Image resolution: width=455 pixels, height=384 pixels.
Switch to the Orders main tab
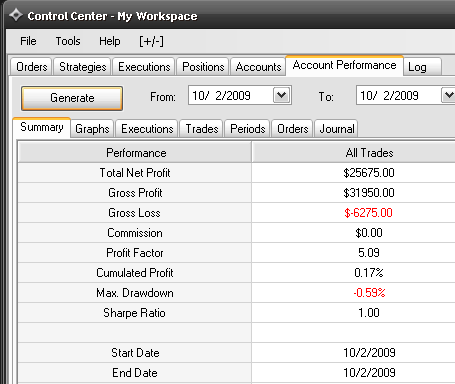31,67
